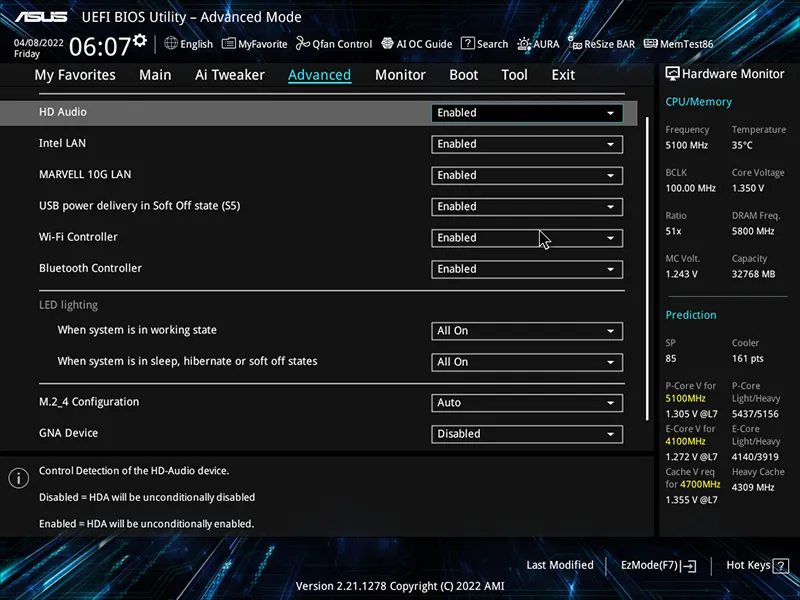The image size is (800, 600).
Task: Toggle the ReSize BAR icon
Action: [575, 43]
